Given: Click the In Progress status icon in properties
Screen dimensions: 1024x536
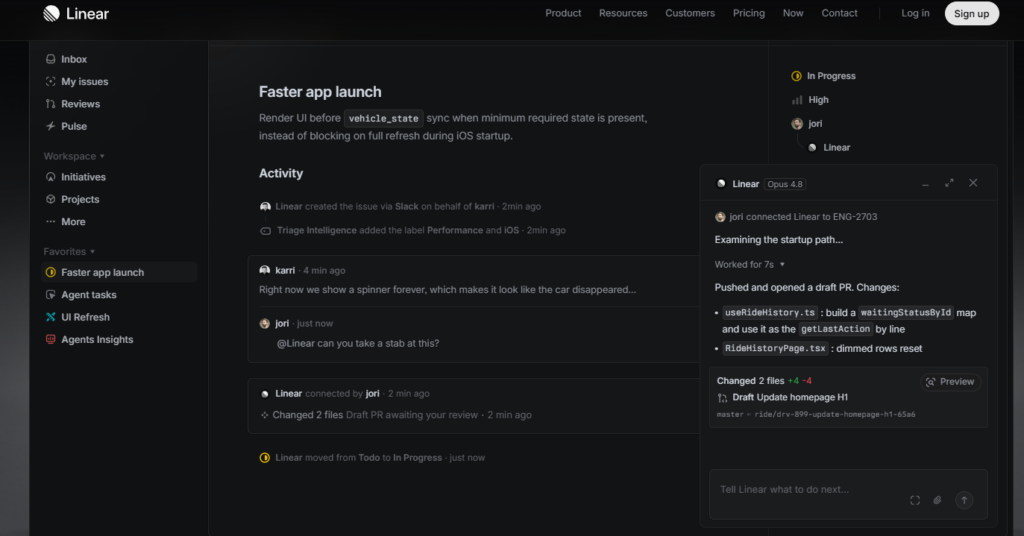Looking at the screenshot, I should [x=796, y=76].
